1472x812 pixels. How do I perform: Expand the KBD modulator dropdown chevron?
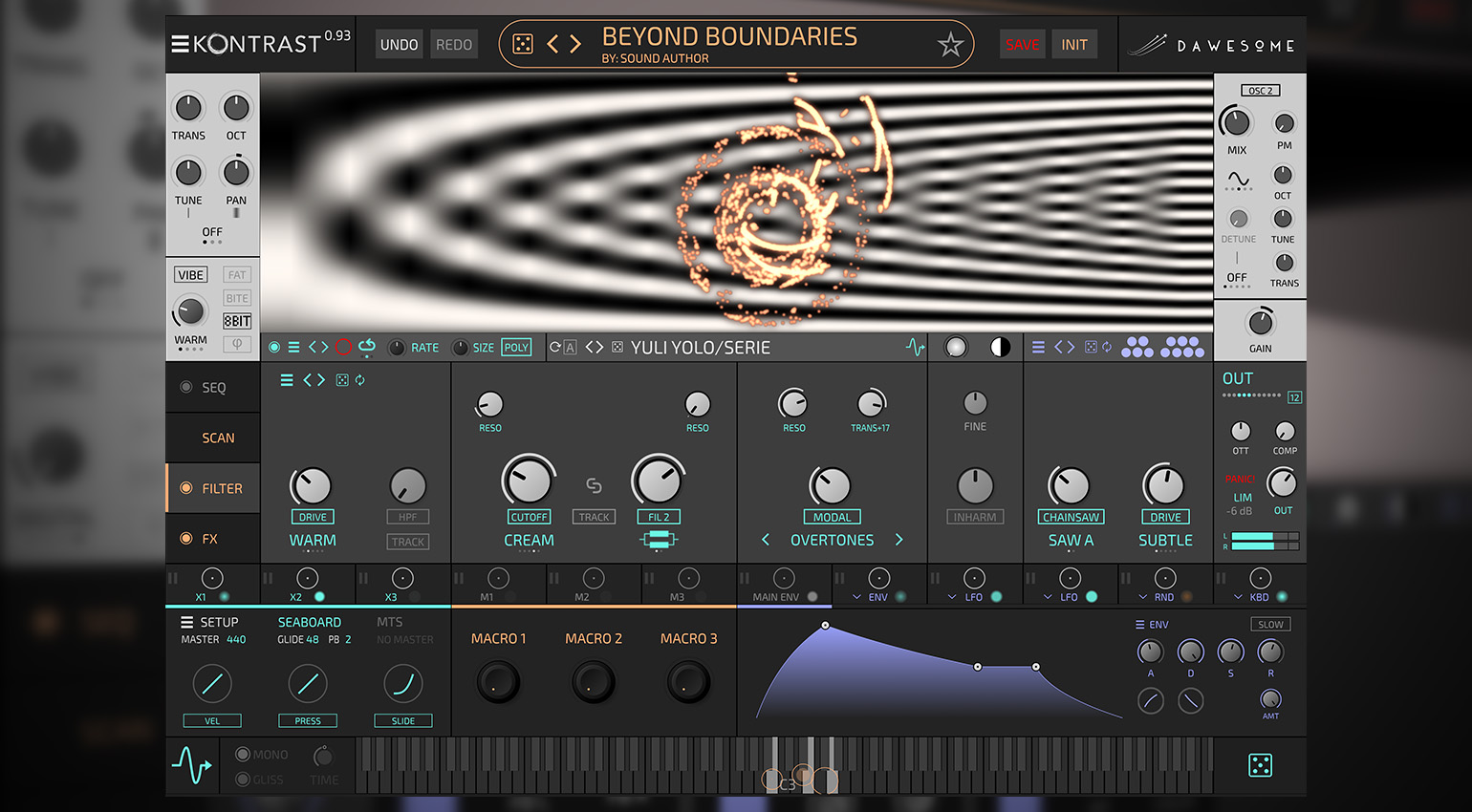pyautogui.click(x=1238, y=597)
